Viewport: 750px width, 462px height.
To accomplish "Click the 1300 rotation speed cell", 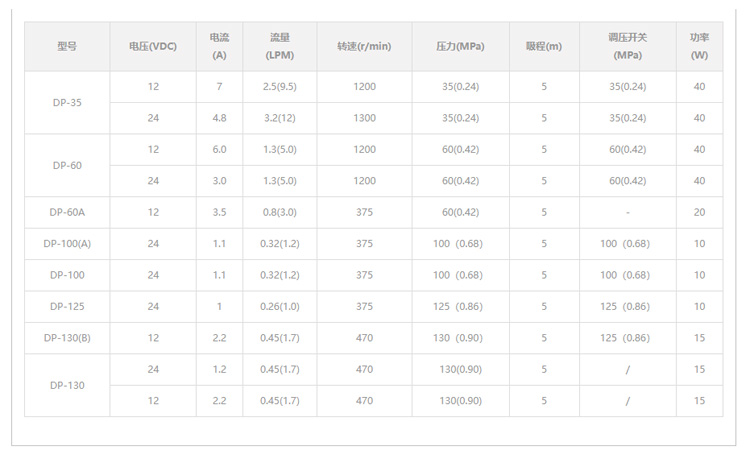I will (x=364, y=118).
